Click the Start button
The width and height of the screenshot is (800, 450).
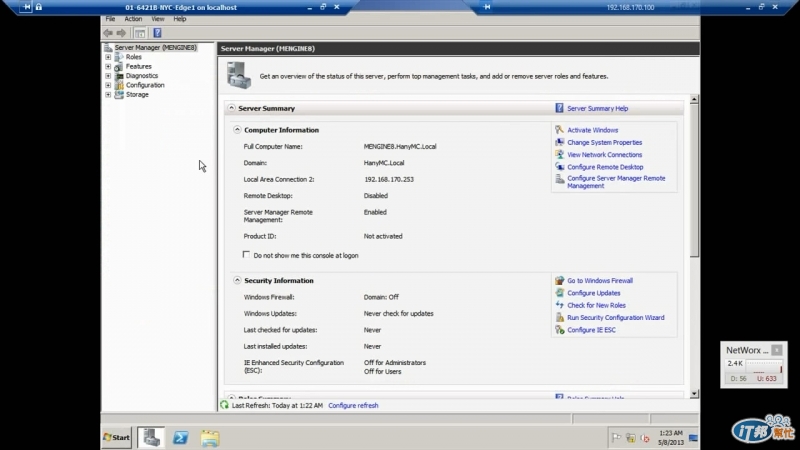pyautogui.click(x=117, y=437)
